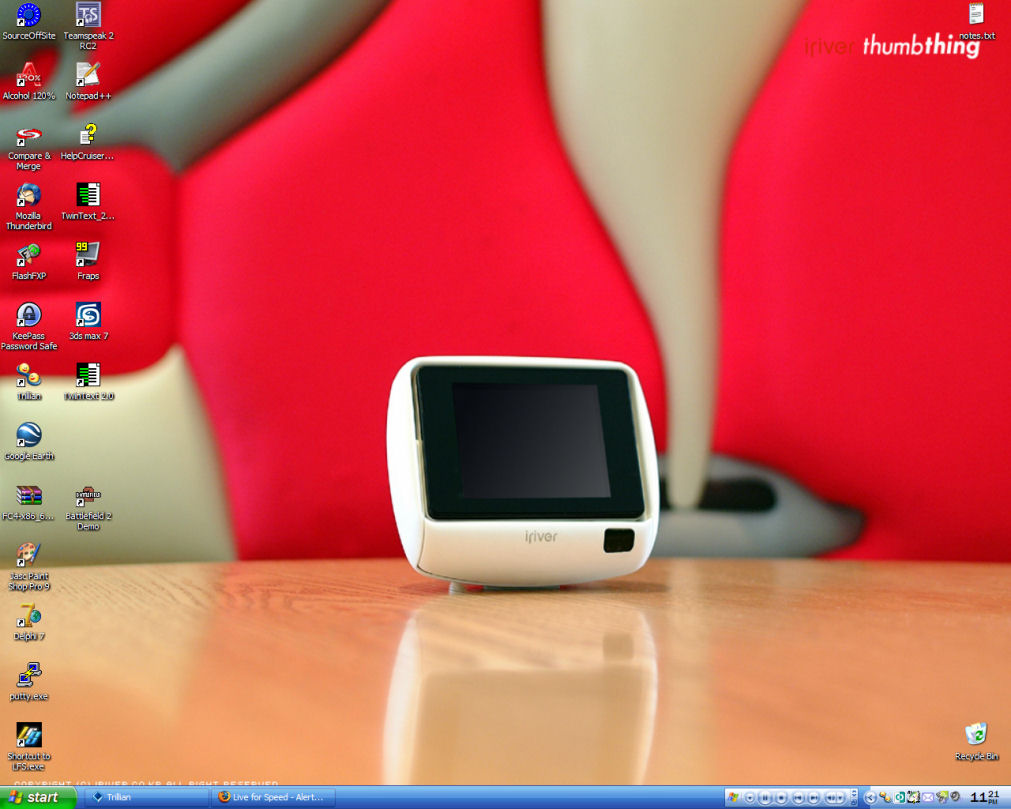The width and height of the screenshot is (1011, 809).
Task: Select the HelpCruiser desktop icon
Action: (x=88, y=142)
